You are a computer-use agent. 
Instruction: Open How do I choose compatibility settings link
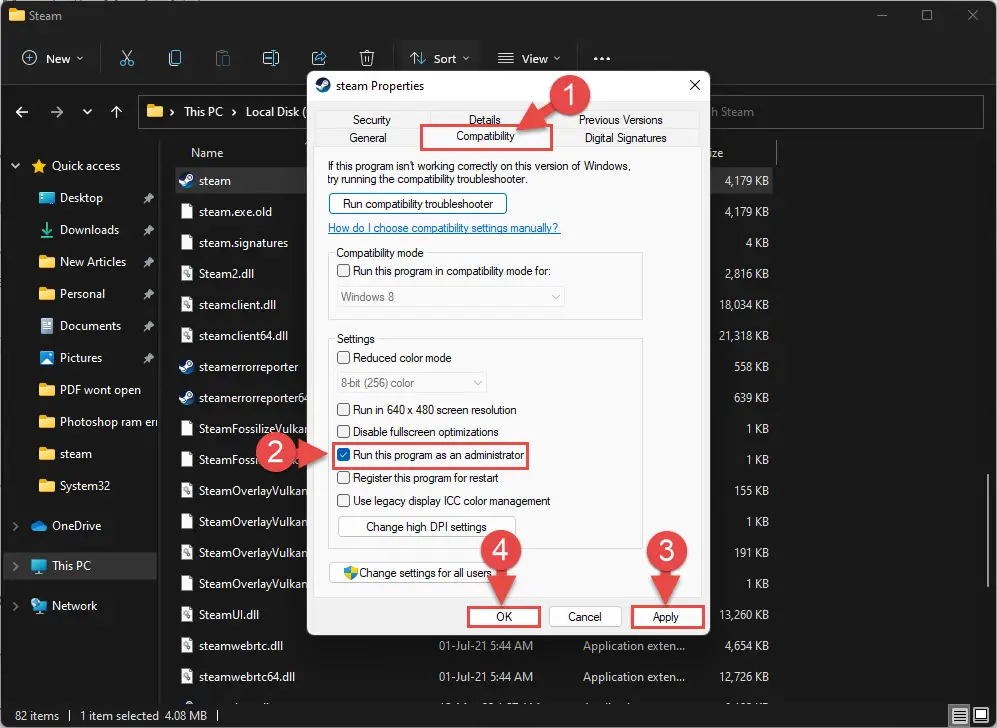(444, 228)
